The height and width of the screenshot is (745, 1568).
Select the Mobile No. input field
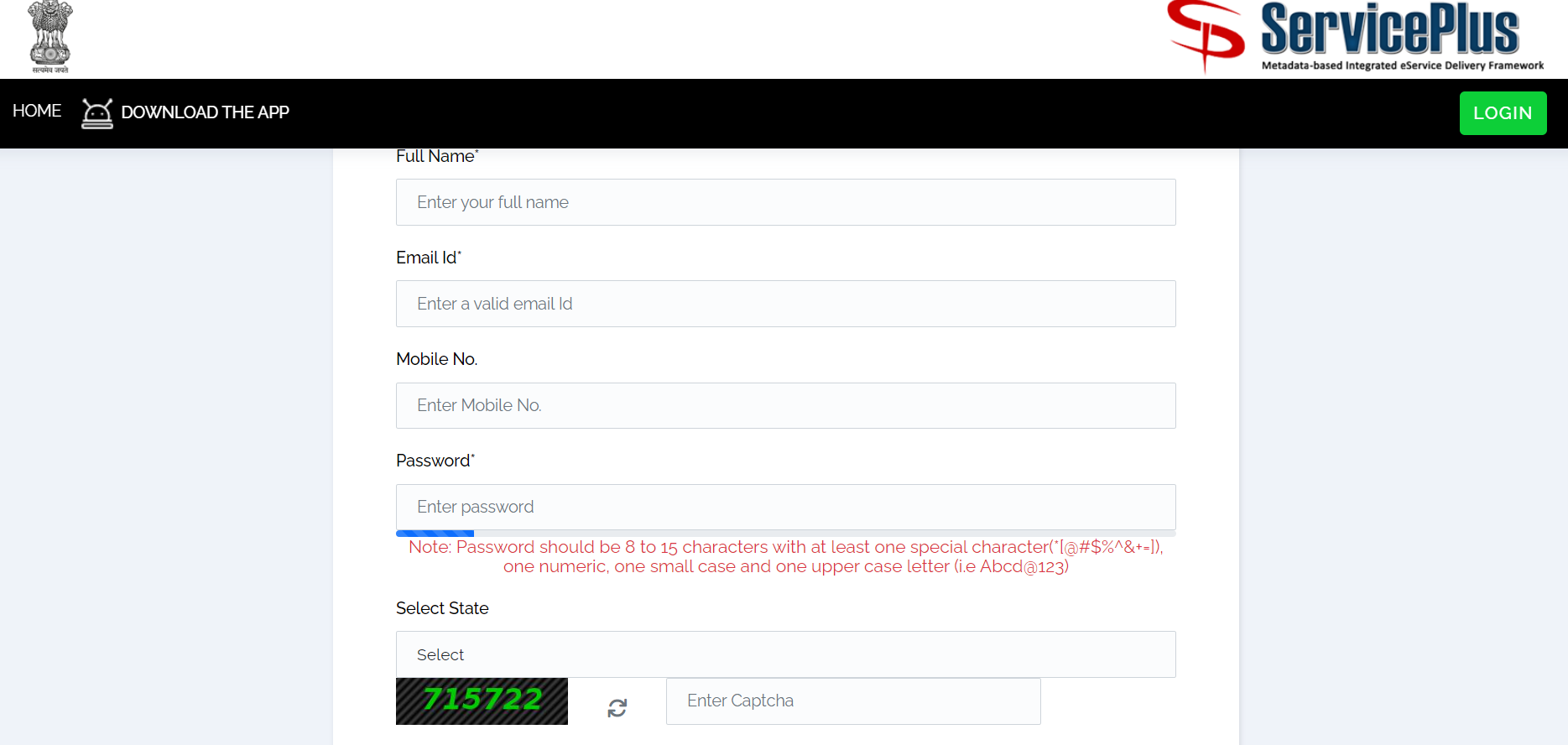click(785, 405)
